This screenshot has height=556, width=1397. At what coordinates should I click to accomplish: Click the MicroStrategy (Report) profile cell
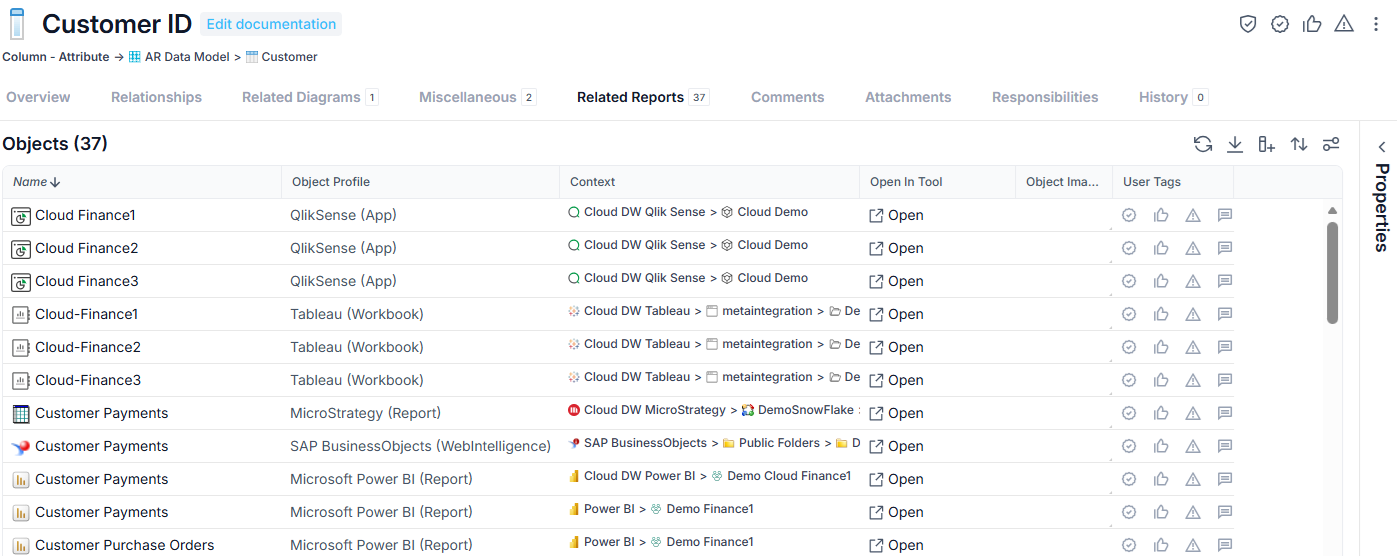coord(365,413)
